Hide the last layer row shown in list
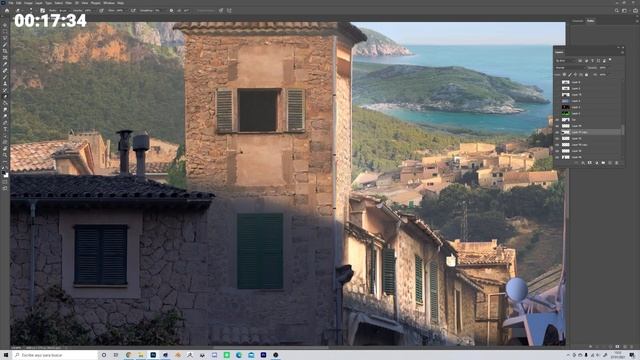This screenshot has height=360, width=640. (x=557, y=157)
